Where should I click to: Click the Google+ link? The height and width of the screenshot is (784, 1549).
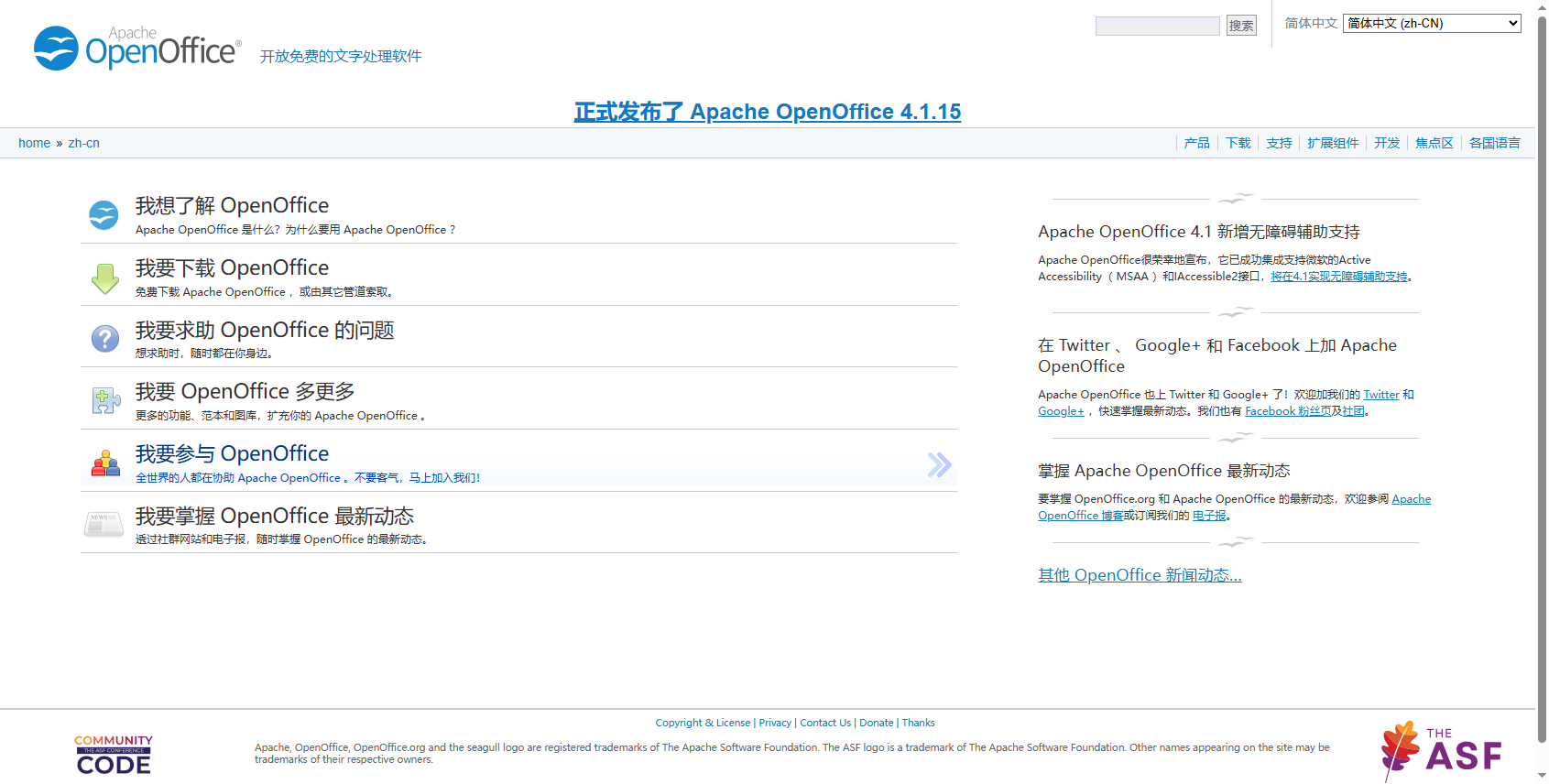coord(1061,411)
